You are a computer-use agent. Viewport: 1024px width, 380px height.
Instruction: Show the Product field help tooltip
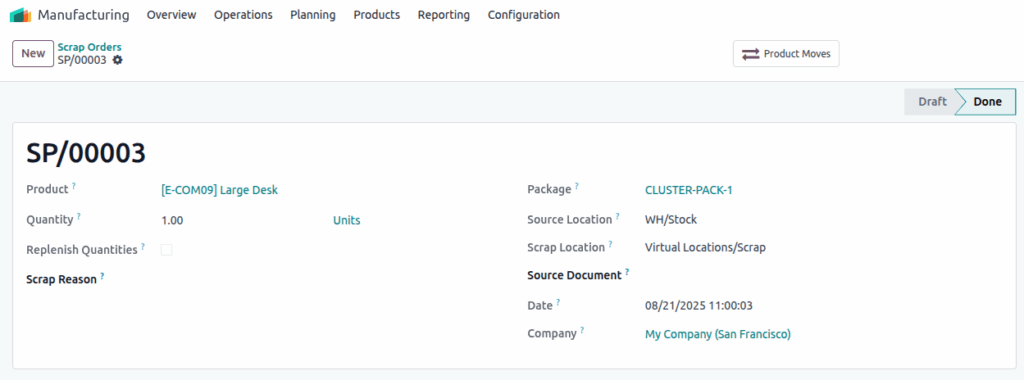74,186
